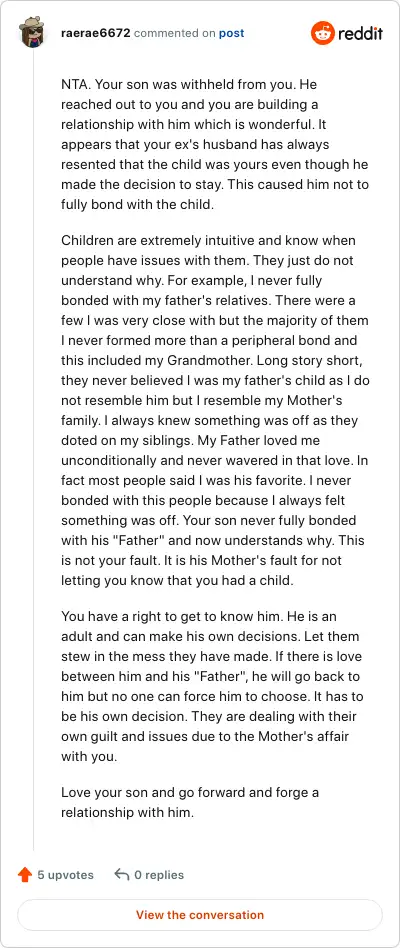Open the raerae6672 username profile link

pos(95,33)
